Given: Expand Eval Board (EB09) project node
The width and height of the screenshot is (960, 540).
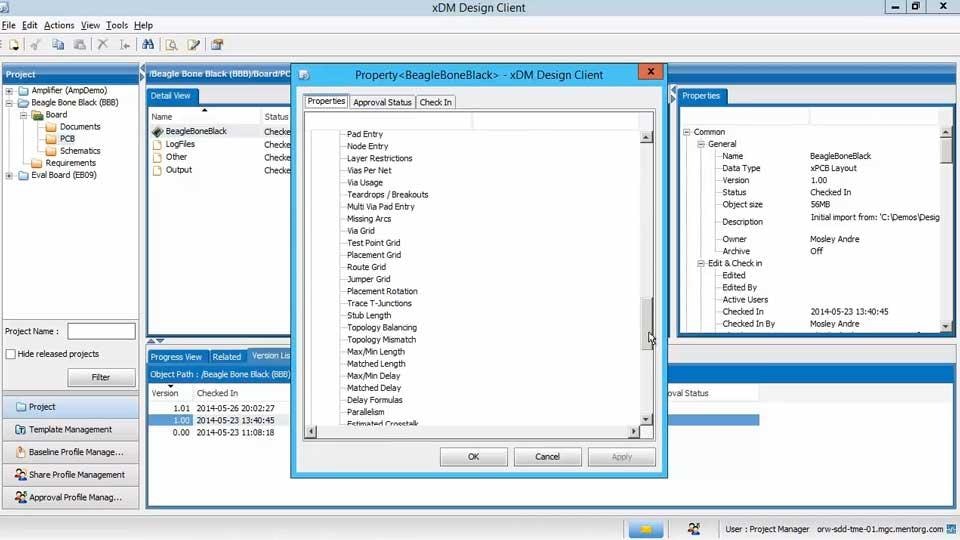Looking at the screenshot, I should (9, 175).
